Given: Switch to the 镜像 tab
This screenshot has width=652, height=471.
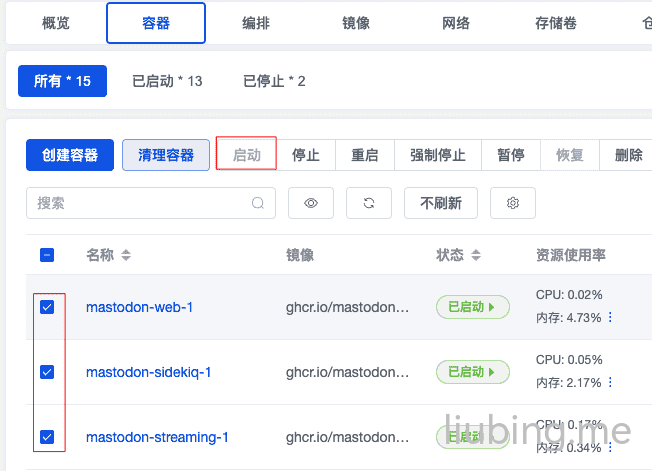Looking at the screenshot, I should pyautogui.click(x=356, y=23).
